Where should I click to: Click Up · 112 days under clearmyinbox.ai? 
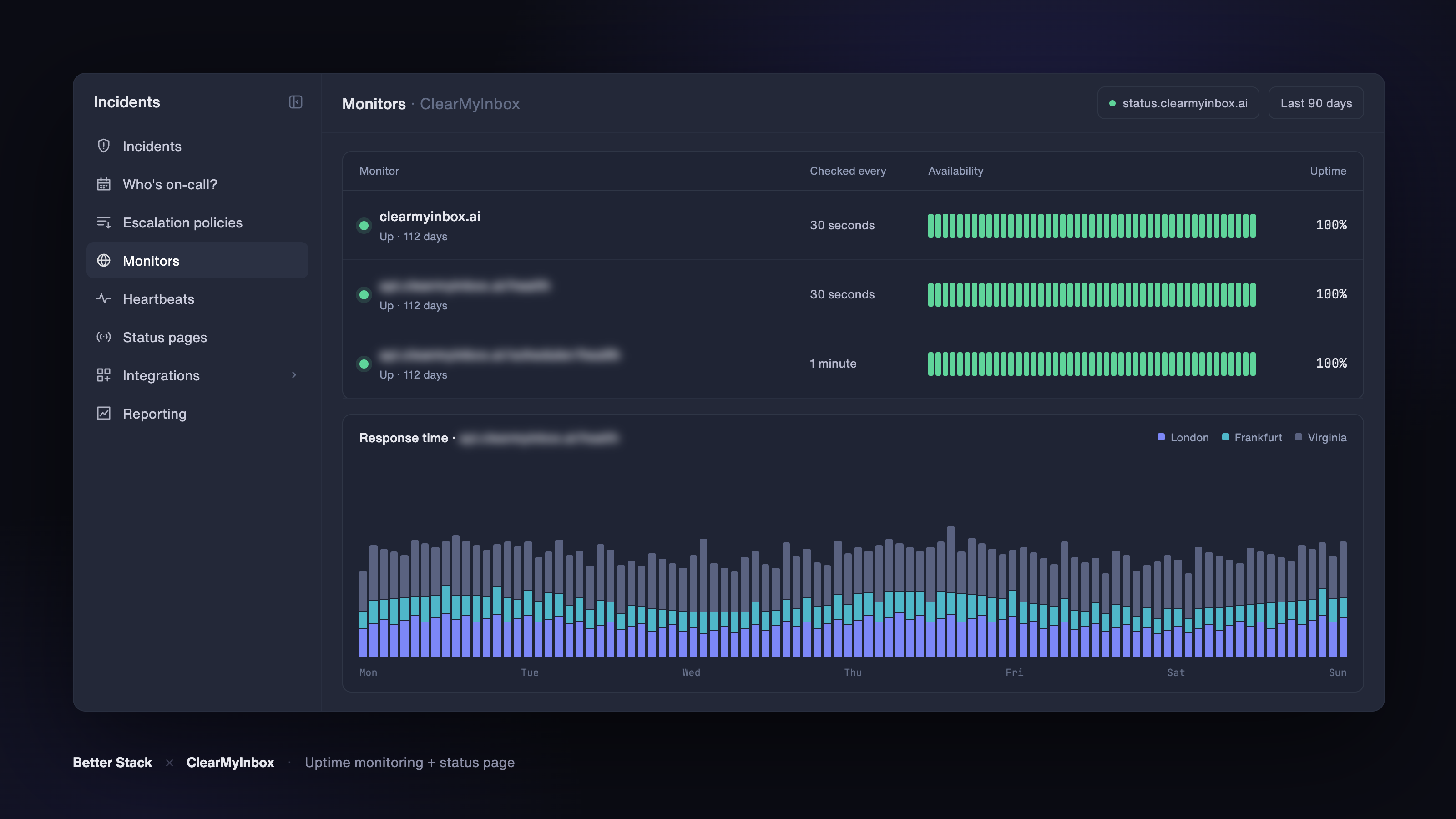pyautogui.click(x=413, y=237)
